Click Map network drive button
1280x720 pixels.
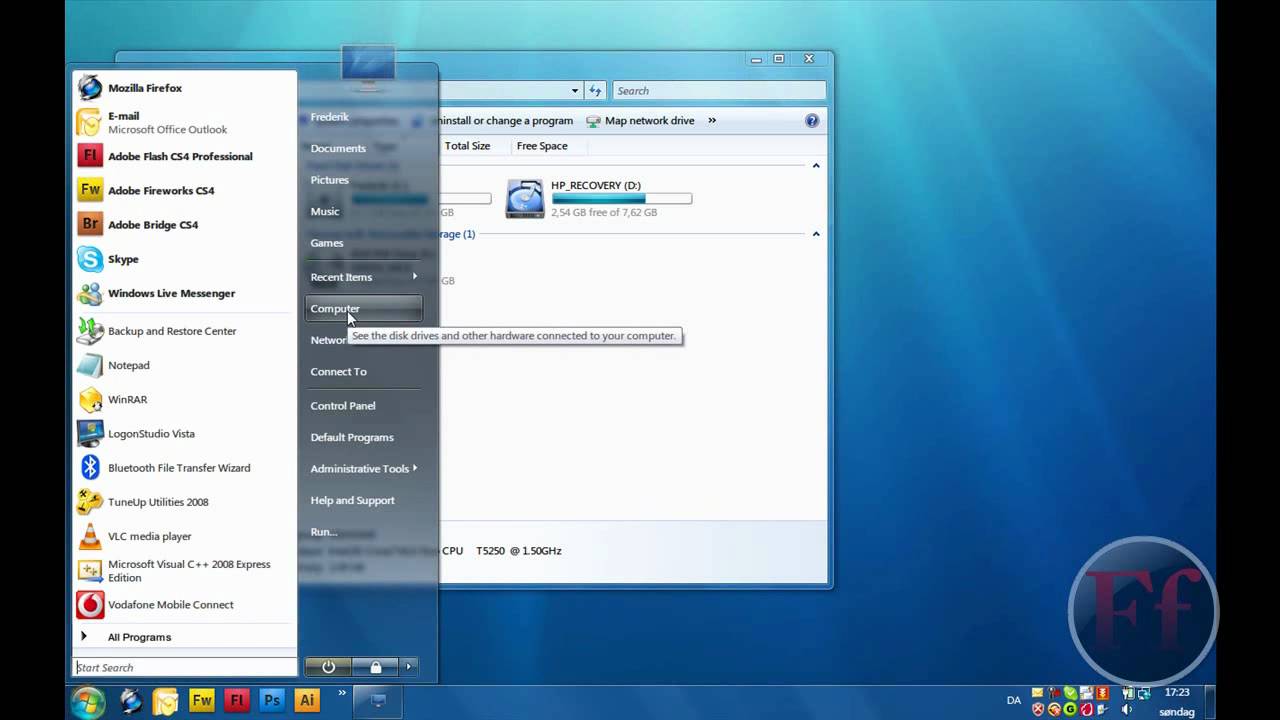[640, 121]
